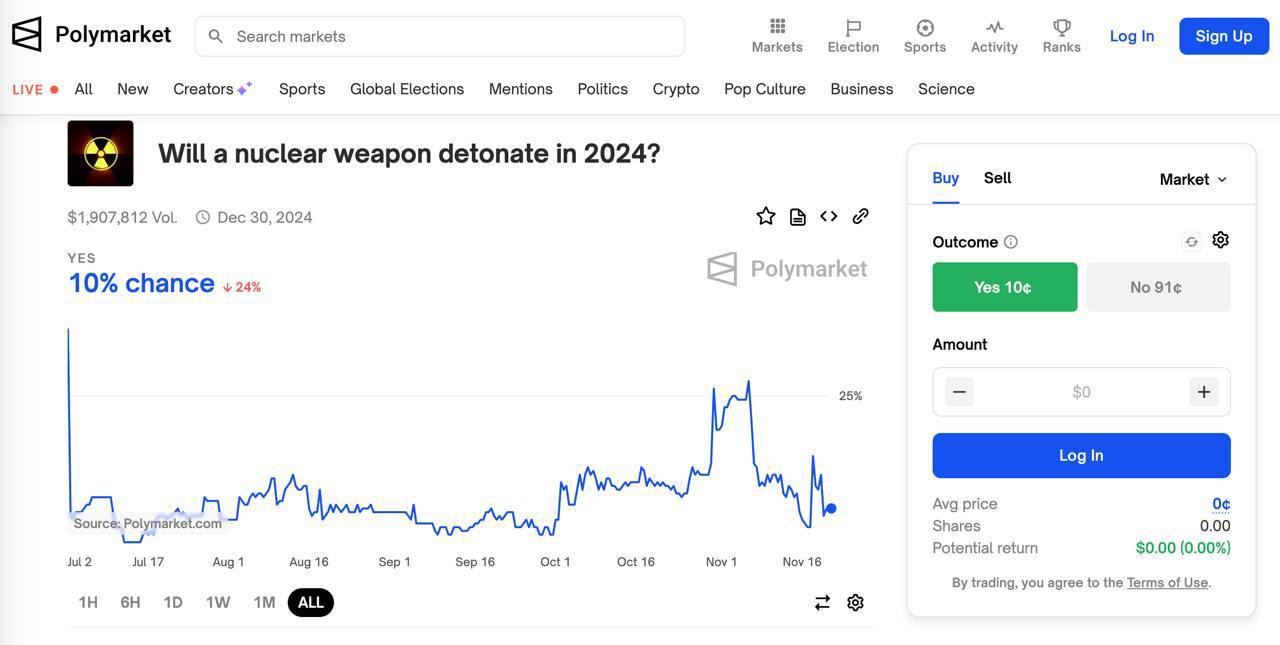Expand the Market order type dropdown
The image size is (1280, 645).
(x=1193, y=179)
